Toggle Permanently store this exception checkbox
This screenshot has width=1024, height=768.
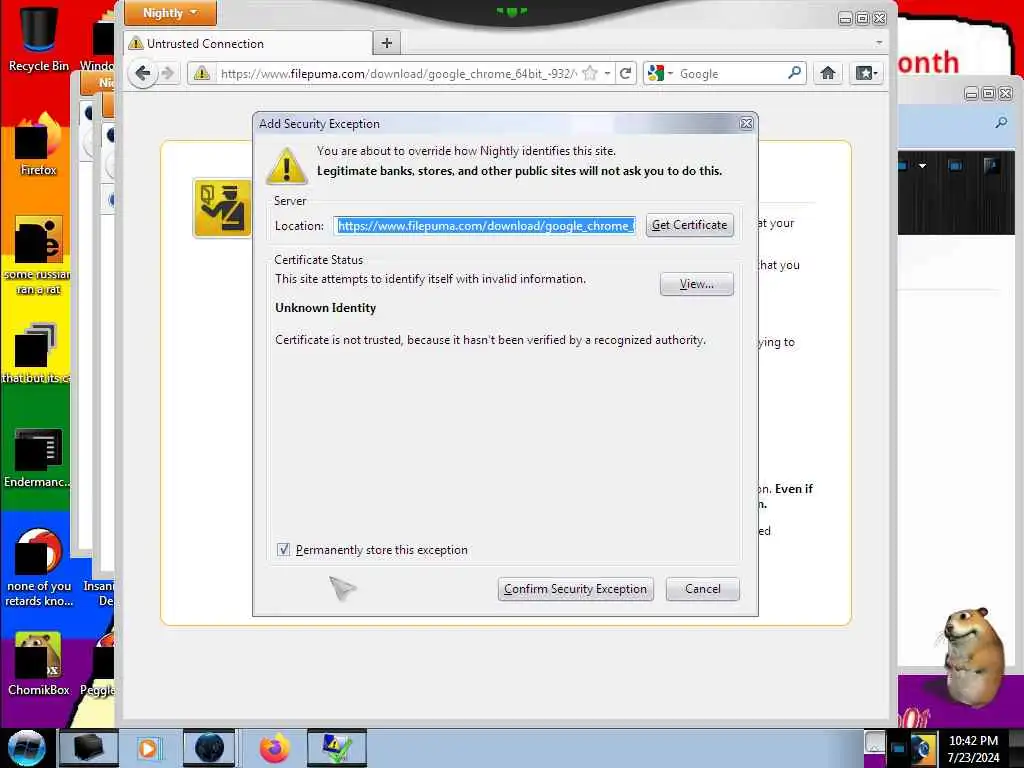click(x=283, y=550)
